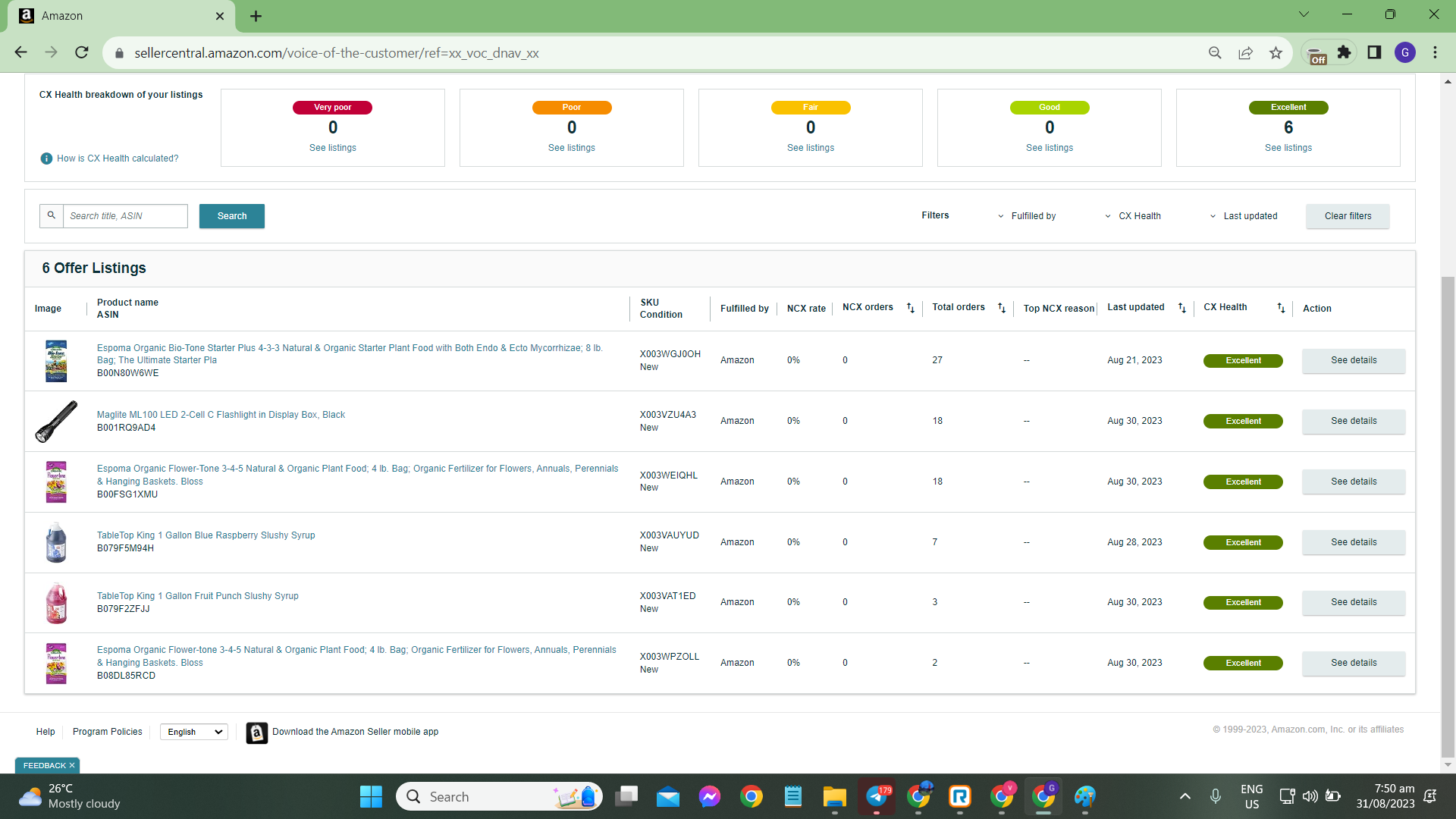This screenshot has height=819, width=1456.
Task: Expand the Last updated filter
Action: pos(1244,216)
